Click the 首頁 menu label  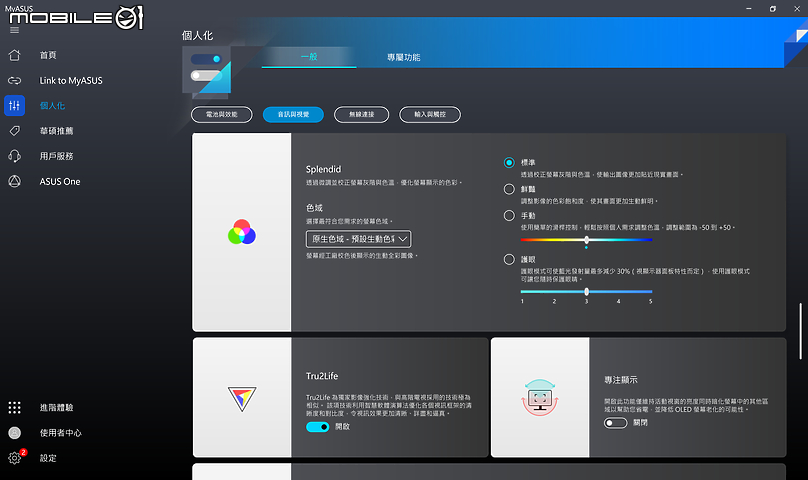(x=48, y=55)
